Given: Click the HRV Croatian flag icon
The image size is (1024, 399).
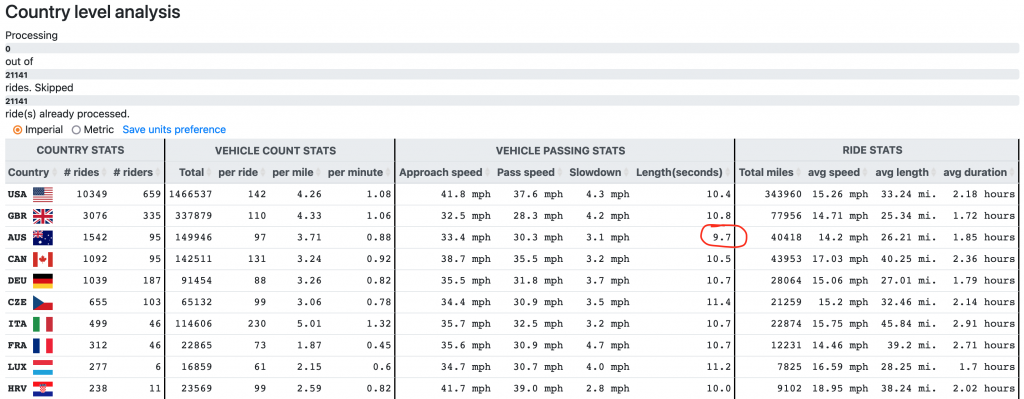Looking at the screenshot, I should pos(42,389).
